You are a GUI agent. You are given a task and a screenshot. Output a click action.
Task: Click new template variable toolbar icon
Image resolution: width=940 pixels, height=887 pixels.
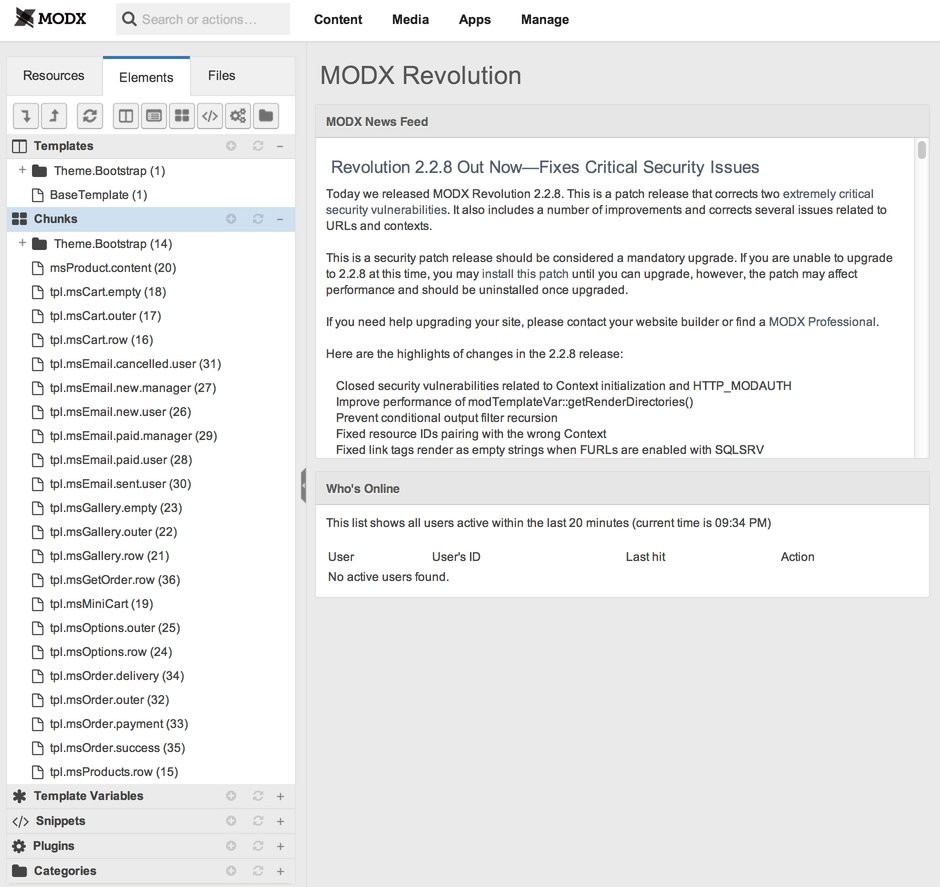[154, 116]
